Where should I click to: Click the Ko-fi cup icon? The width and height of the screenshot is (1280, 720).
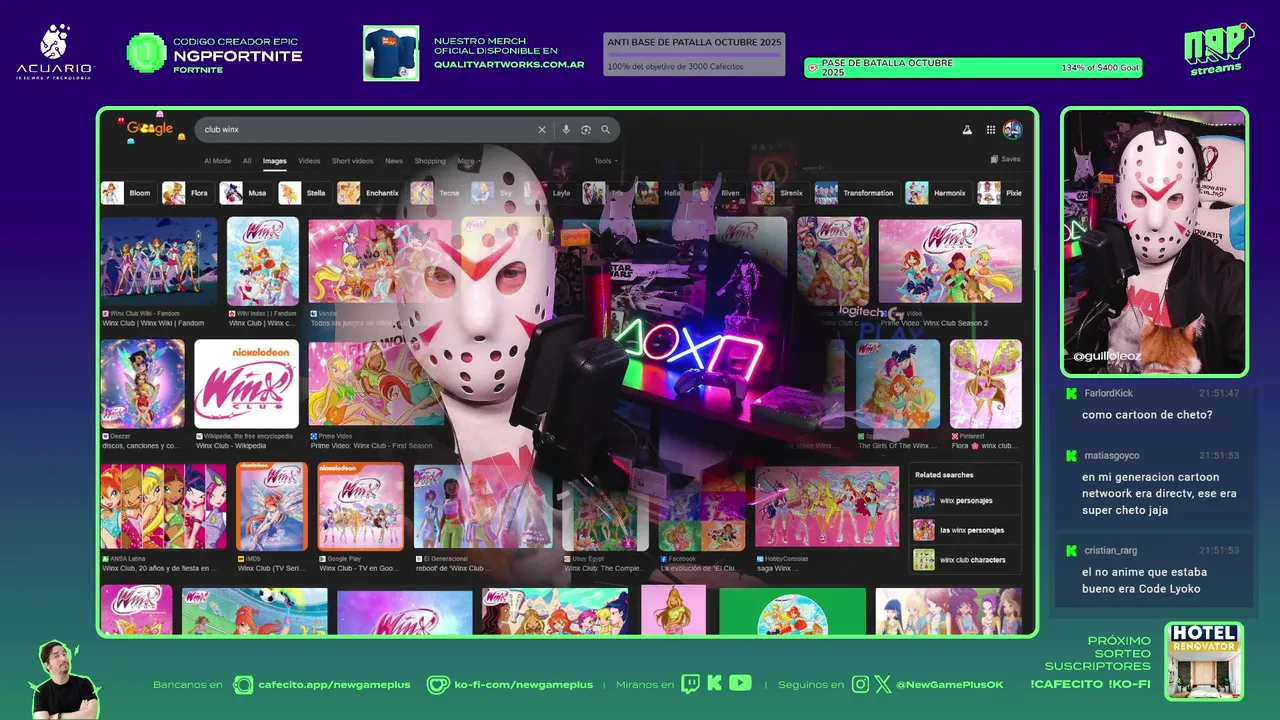pyautogui.click(x=438, y=684)
